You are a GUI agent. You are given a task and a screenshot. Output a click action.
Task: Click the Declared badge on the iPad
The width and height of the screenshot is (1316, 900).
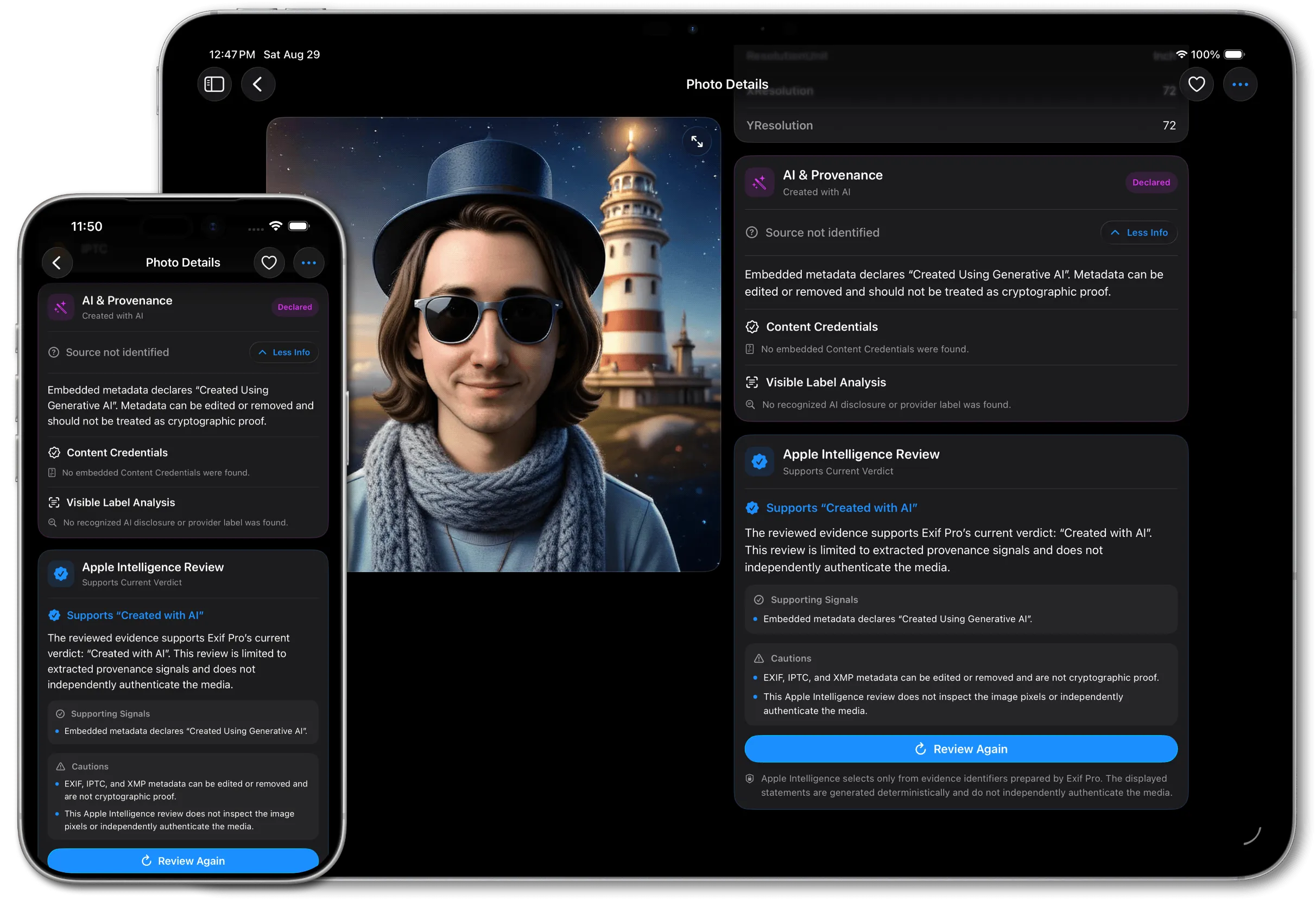point(1150,182)
